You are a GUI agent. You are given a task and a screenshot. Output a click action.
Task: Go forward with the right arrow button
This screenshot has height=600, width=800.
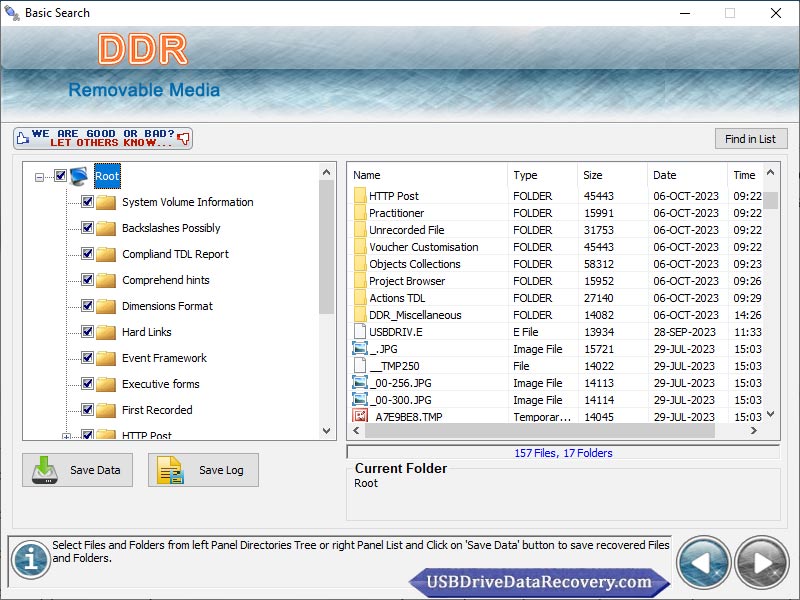point(762,563)
